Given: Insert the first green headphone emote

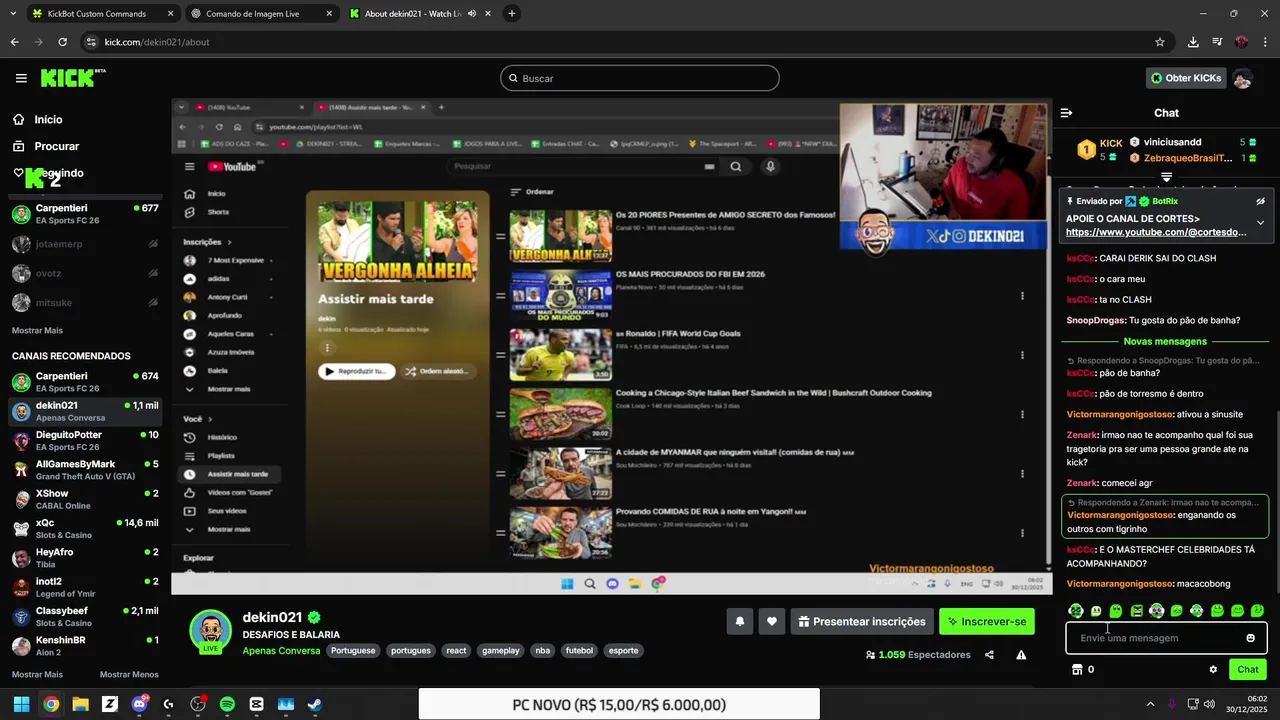Looking at the screenshot, I should coord(1076,610).
